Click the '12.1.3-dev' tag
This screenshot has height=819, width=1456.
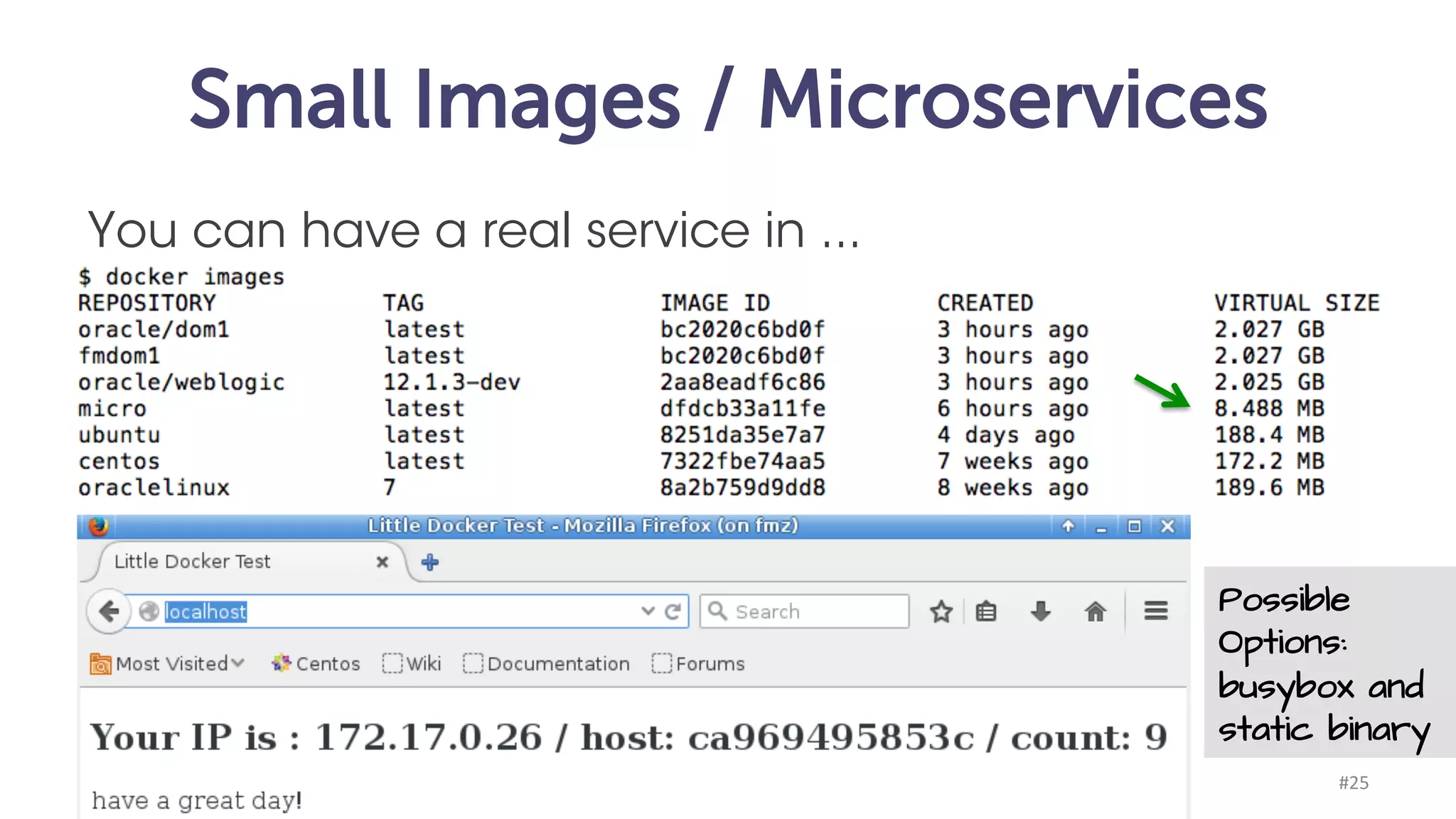pos(451,382)
